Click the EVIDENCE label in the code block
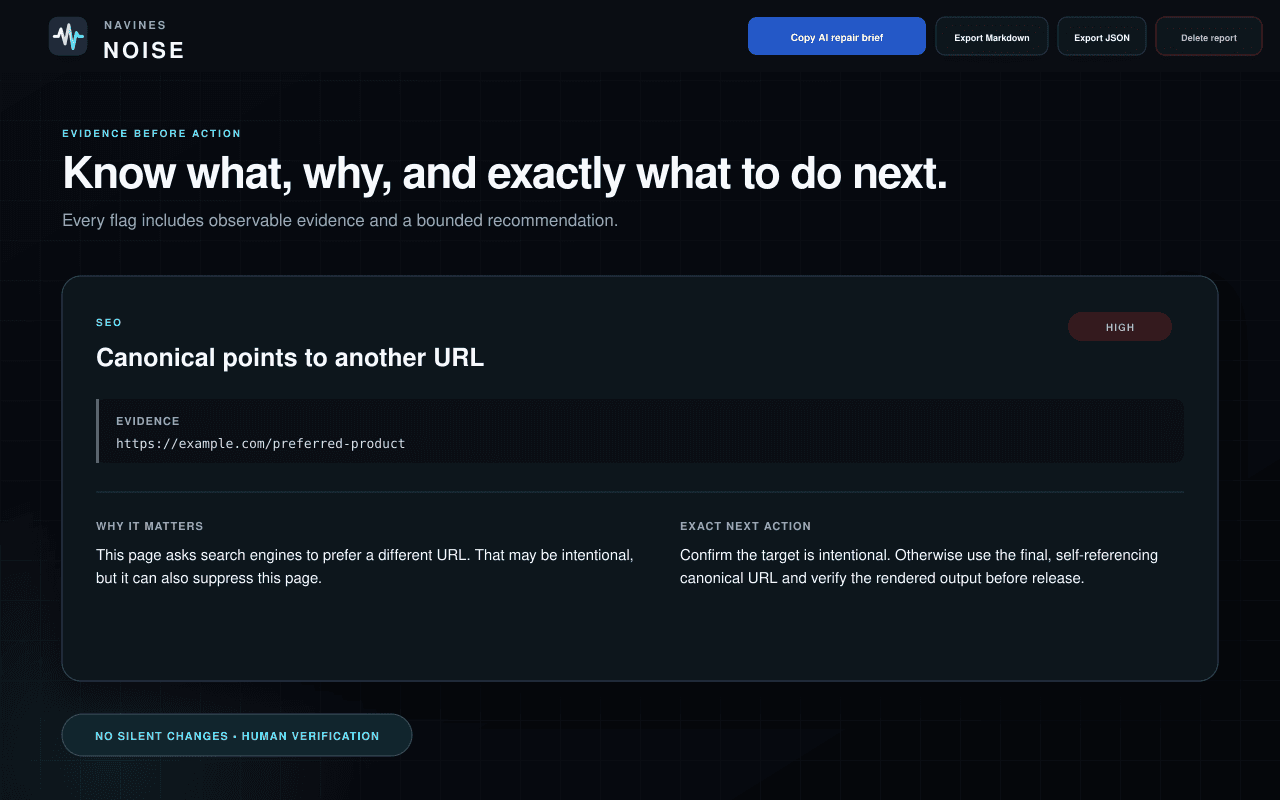The image size is (1280, 800). [x=148, y=421]
